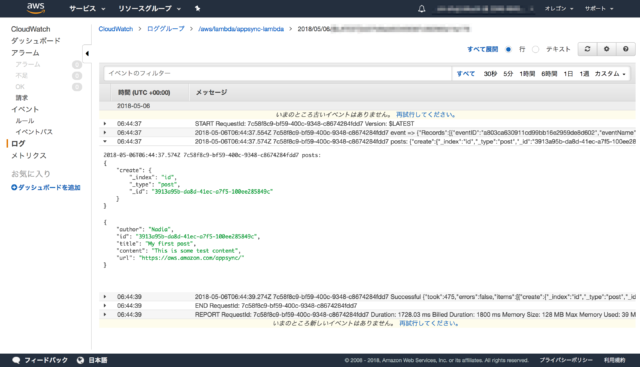The image size is (640, 367).
Task: Open イベントバス item
Action: 34,132
